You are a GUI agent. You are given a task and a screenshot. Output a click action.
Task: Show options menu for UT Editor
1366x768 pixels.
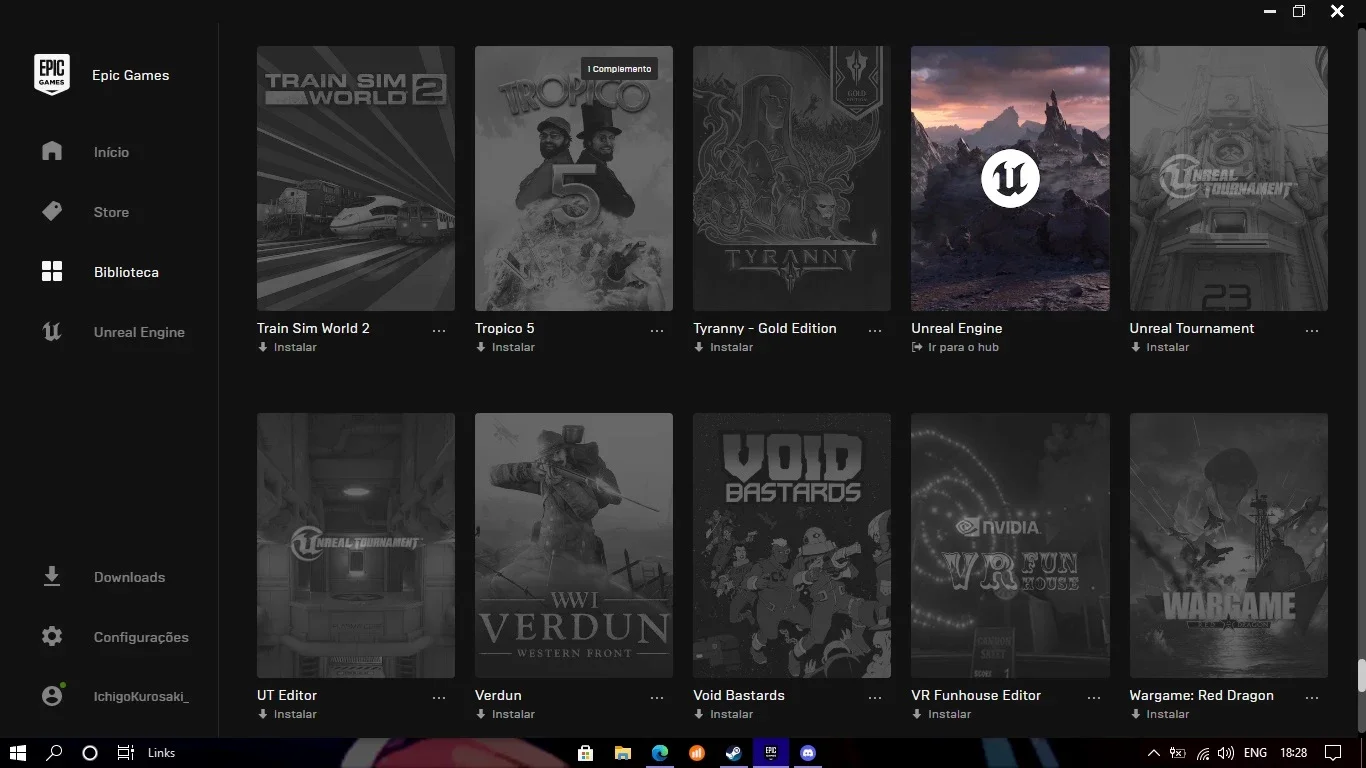pyautogui.click(x=439, y=697)
